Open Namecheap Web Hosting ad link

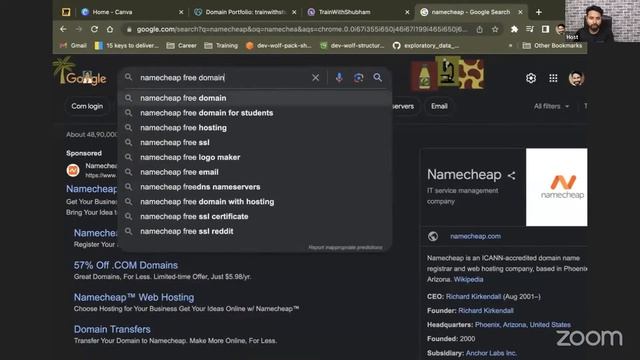[x=134, y=297]
